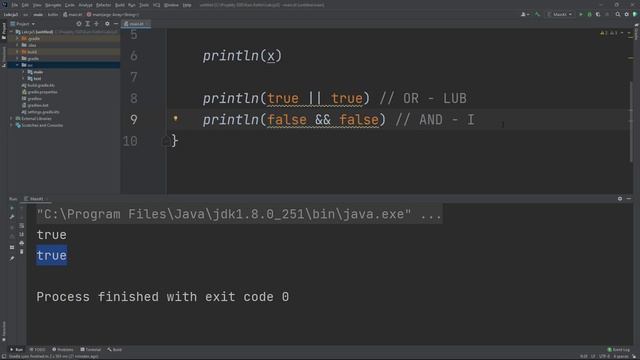This screenshot has height=360, width=640.
Task: Expand the build folder node
Action: pos(17,52)
